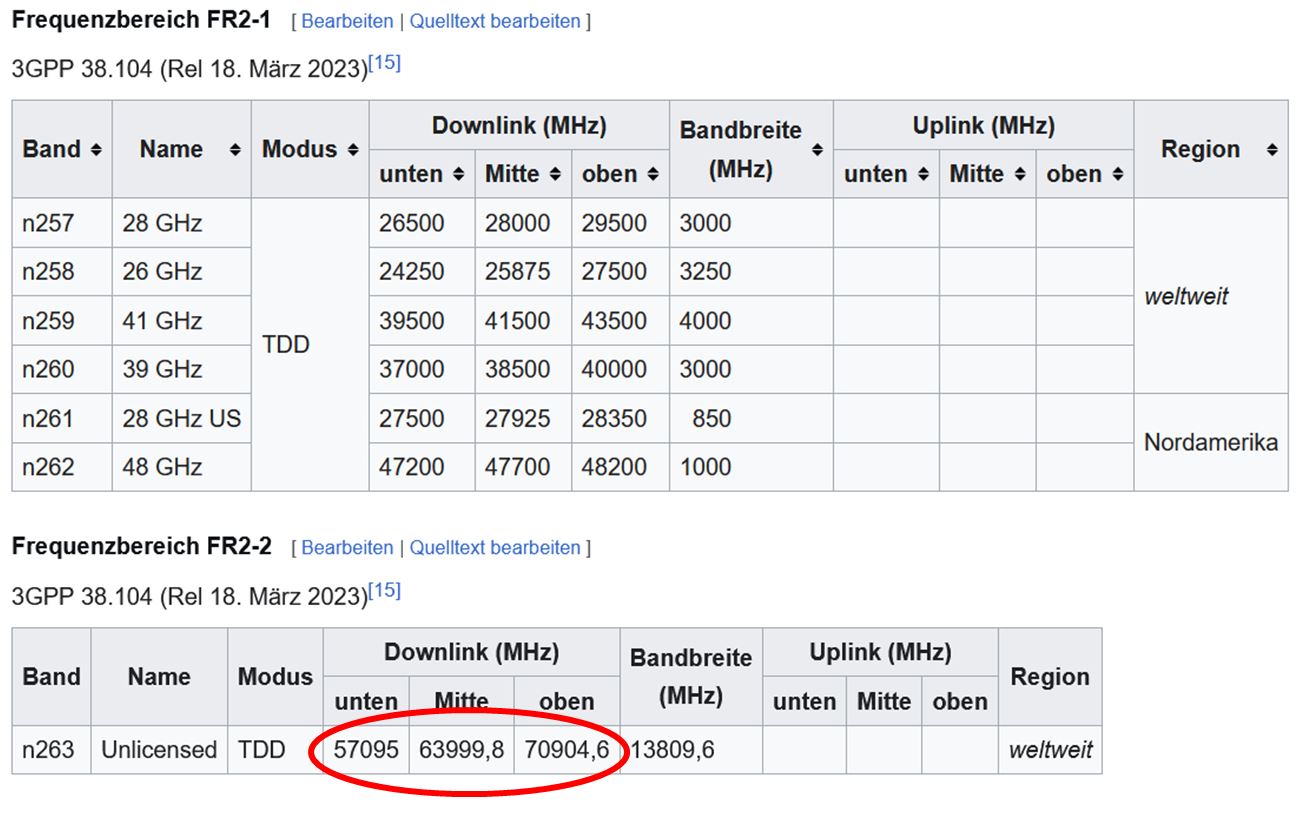Image resolution: width=1306 pixels, height=818 pixels.
Task: Sort by Uplink unten in FR2-1 table
Action: pos(923,174)
